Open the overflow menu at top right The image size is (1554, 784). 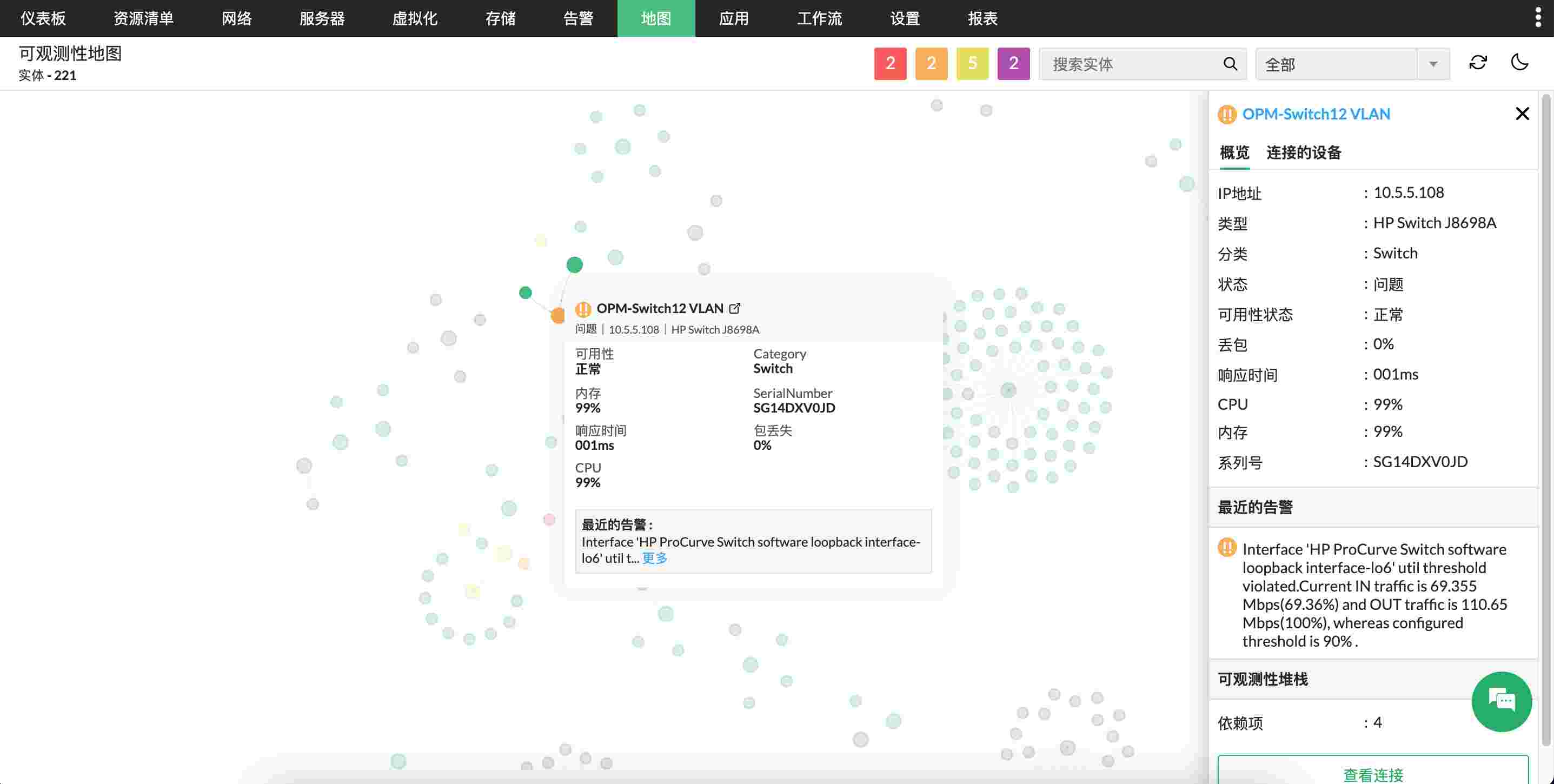(x=1539, y=17)
